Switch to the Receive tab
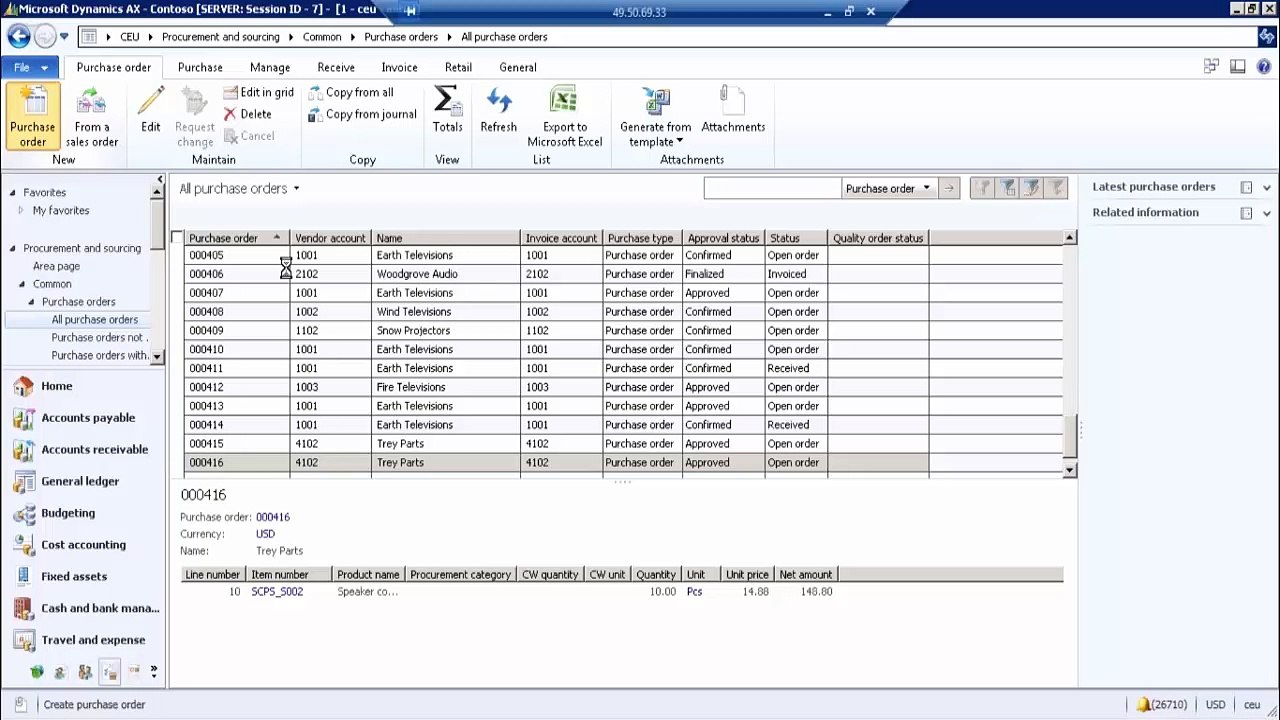The height and width of the screenshot is (720, 1280). 336,67
